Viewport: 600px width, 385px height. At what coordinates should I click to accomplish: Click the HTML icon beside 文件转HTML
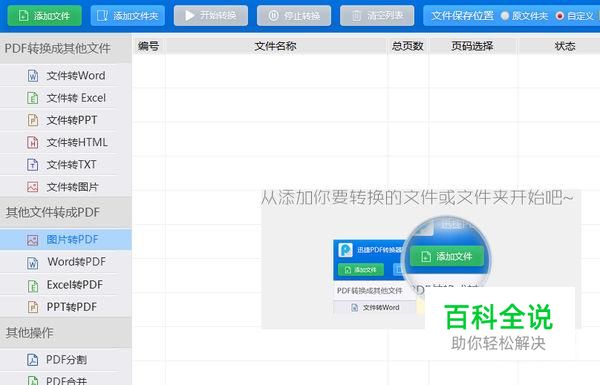point(33,142)
